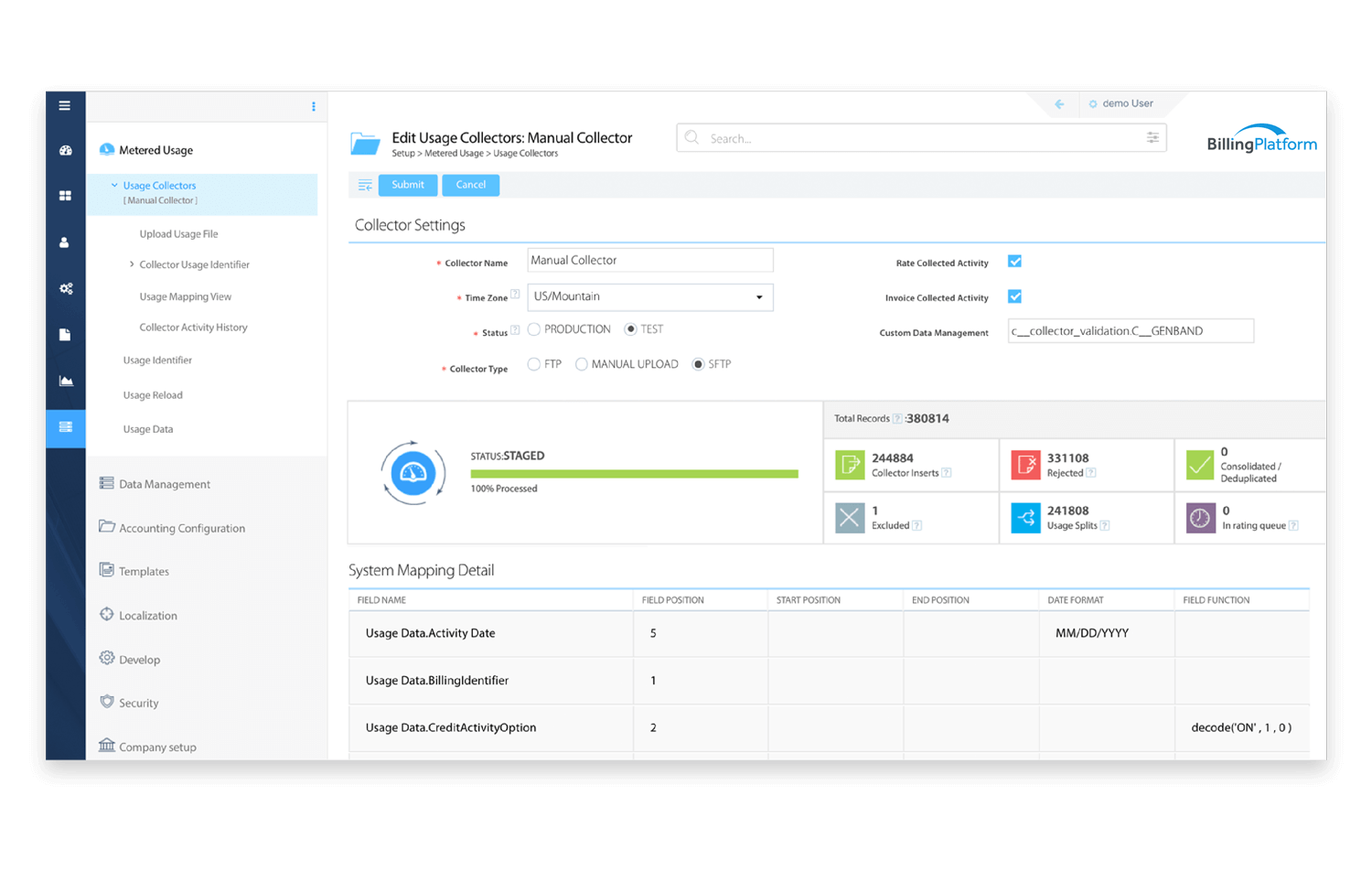Open Accounting Configuration menu section
1372x871 pixels.
(x=181, y=528)
